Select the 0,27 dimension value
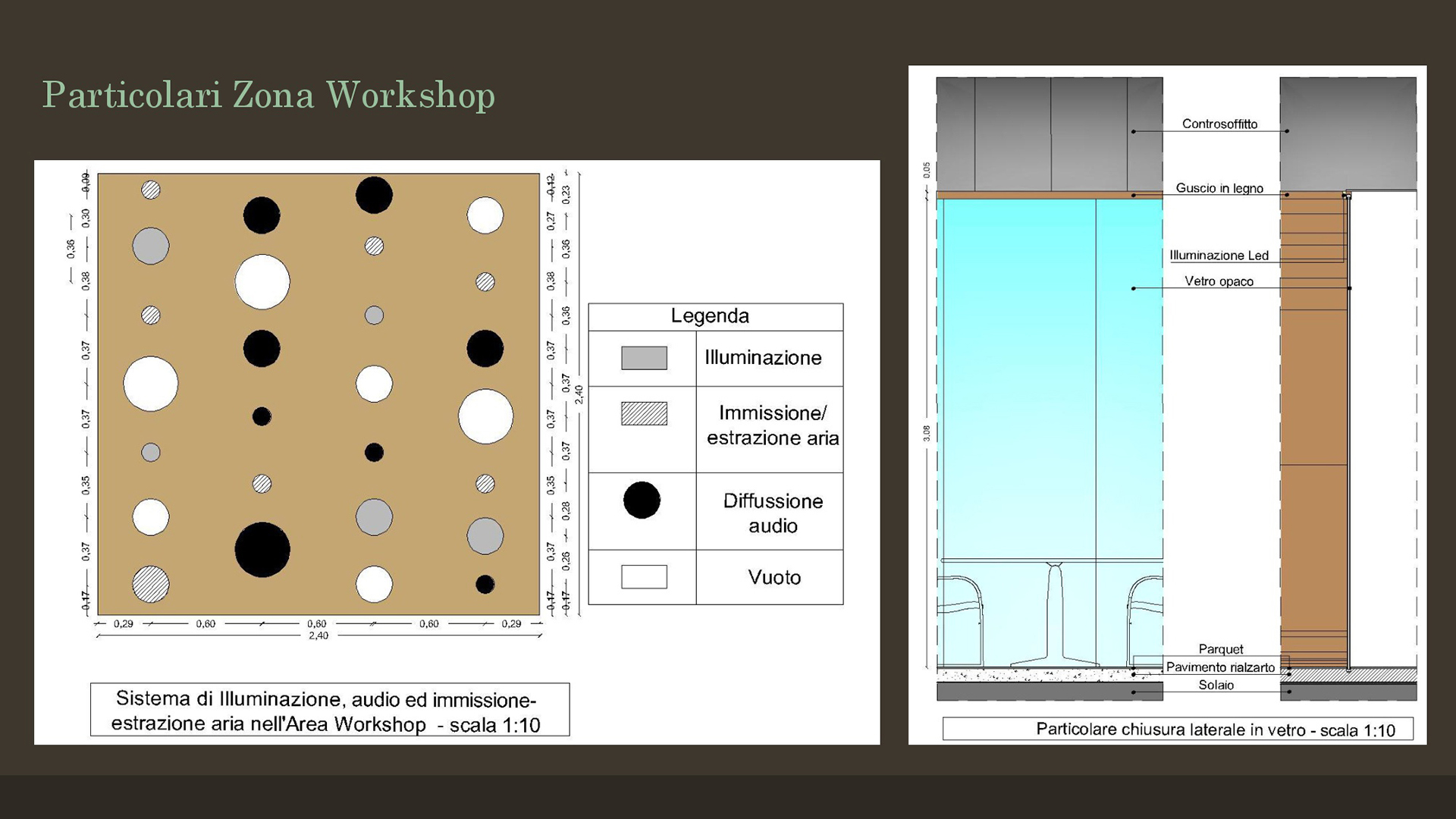Viewport: 1456px width, 819px height. pyautogui.click(x=551, y=221)
